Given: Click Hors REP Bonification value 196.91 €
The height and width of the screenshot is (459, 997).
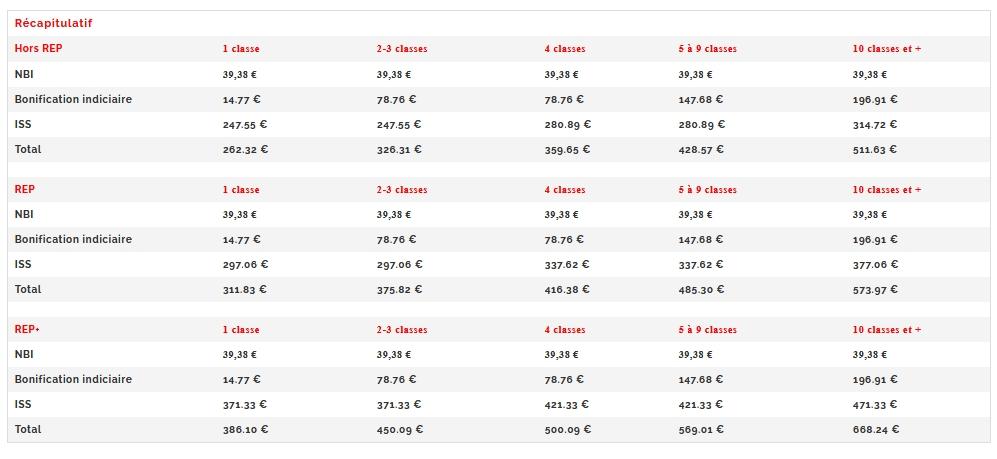Looking at the screenshot, I should pyautogui.click(x=875, y=100).
